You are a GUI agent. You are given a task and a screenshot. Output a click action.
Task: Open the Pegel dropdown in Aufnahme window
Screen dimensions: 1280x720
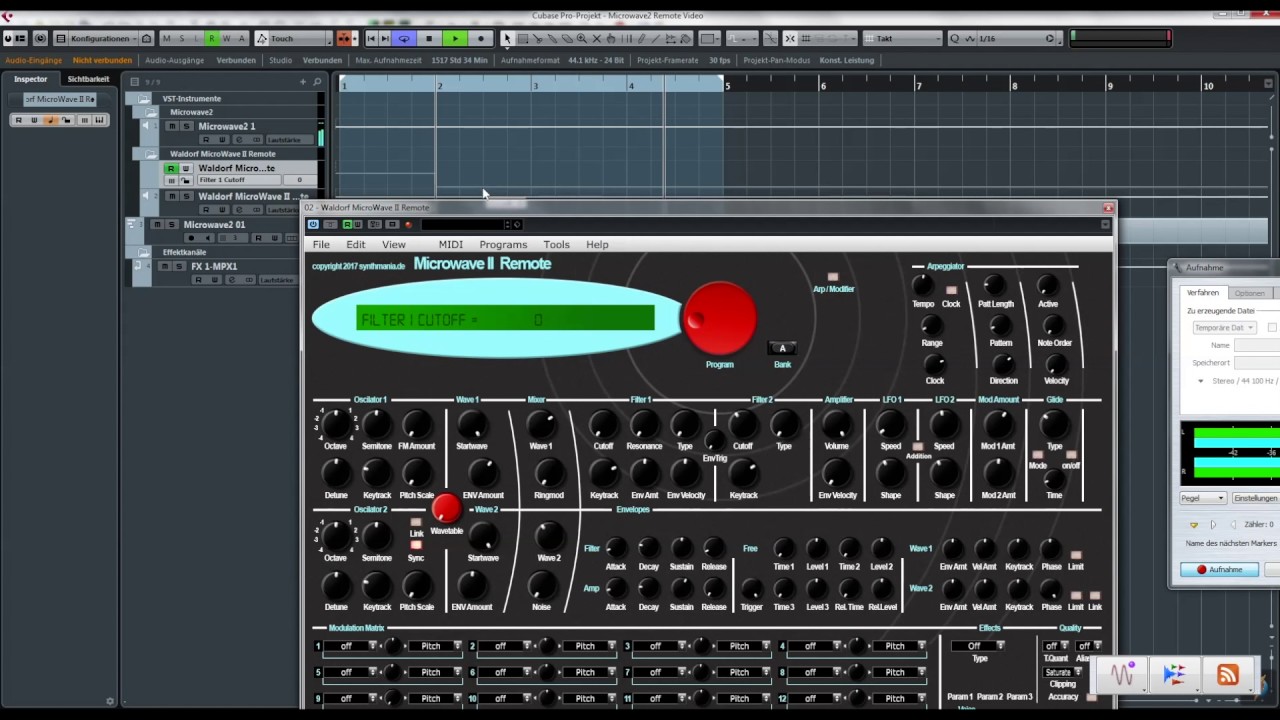(x=1202, y=498)
